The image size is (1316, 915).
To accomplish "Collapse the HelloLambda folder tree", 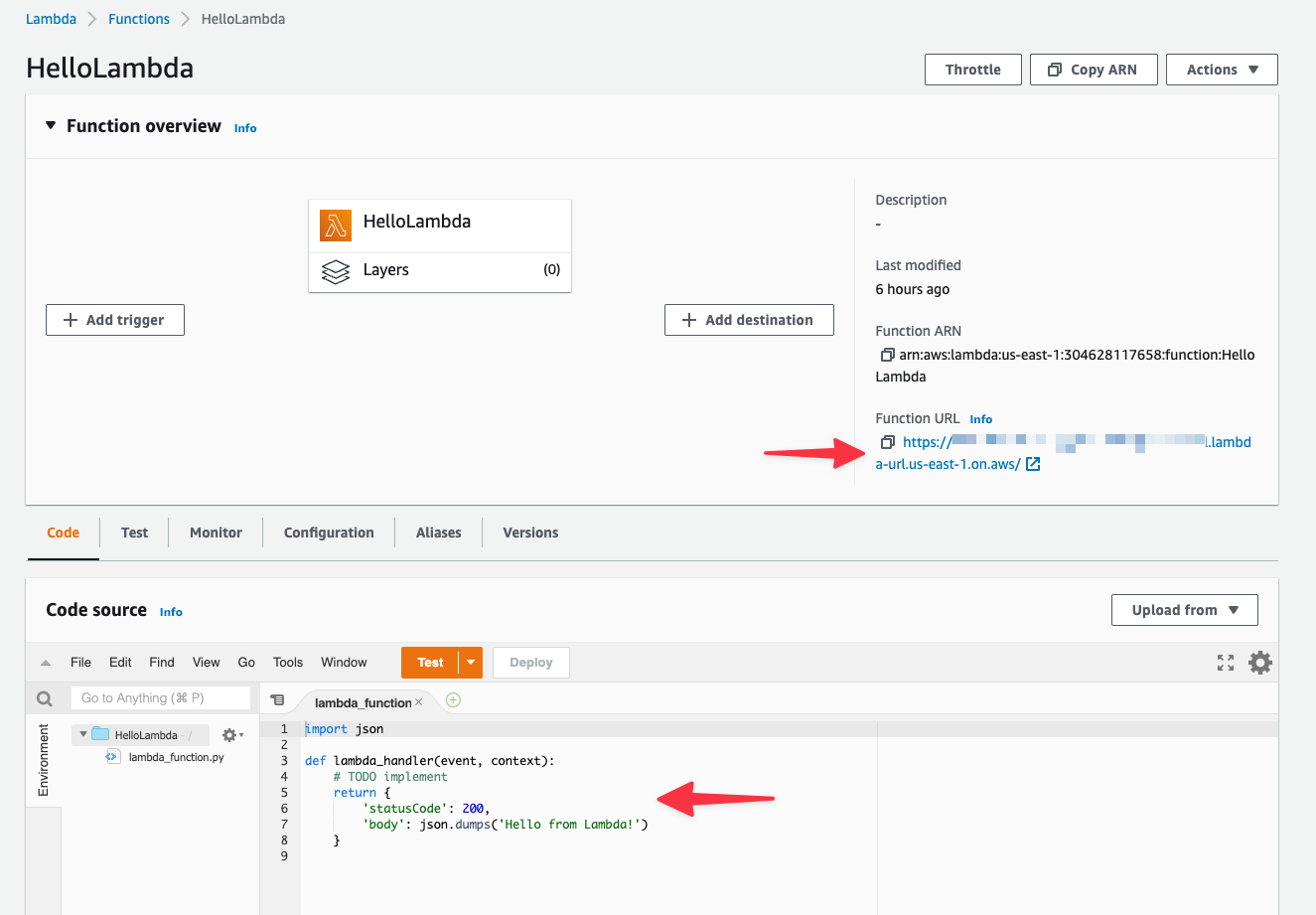I will tap(82, 734).
